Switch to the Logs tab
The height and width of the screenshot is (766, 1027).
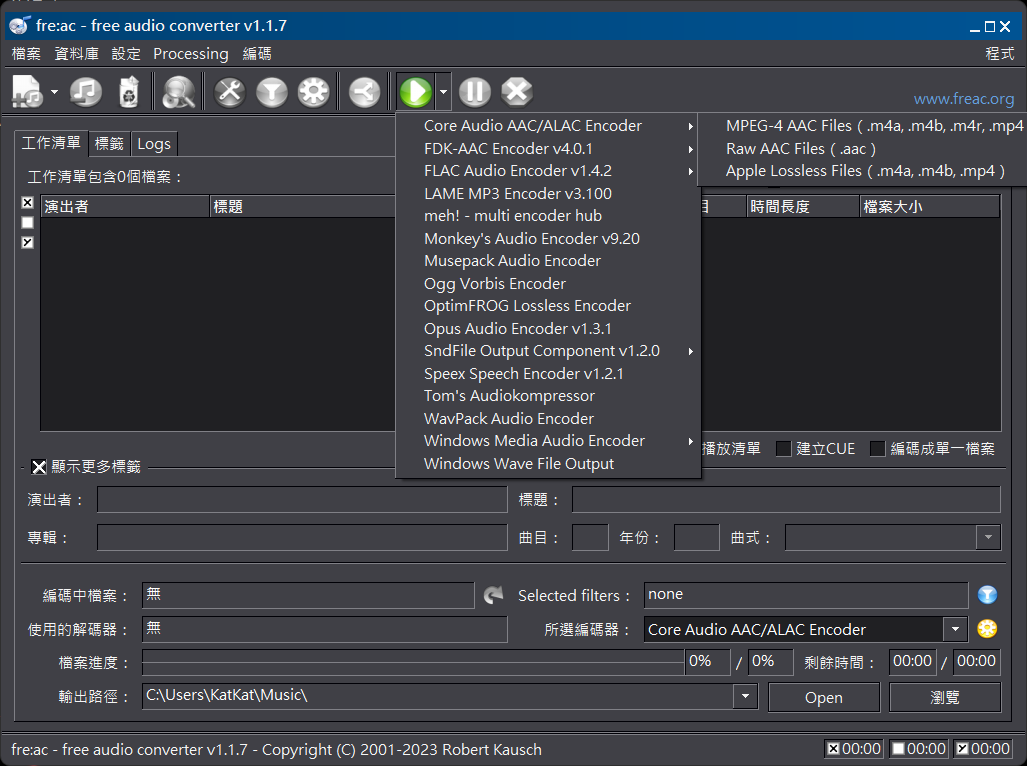click(154, 144)
